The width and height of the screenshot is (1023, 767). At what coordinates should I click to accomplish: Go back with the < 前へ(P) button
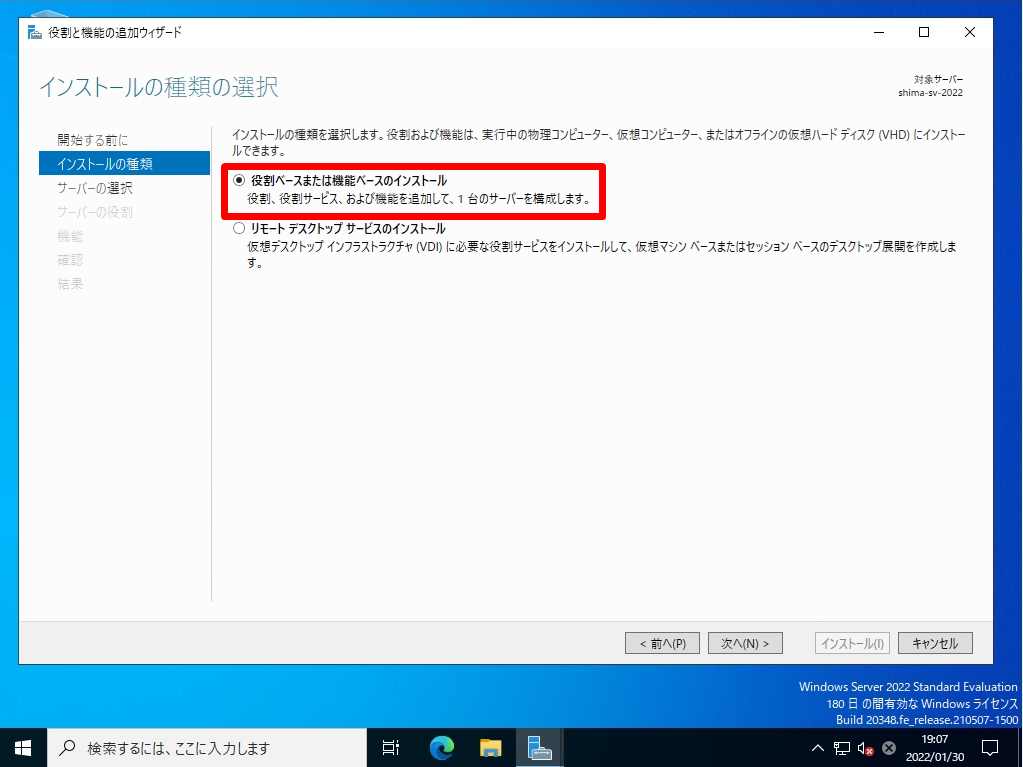pos(662,643)
